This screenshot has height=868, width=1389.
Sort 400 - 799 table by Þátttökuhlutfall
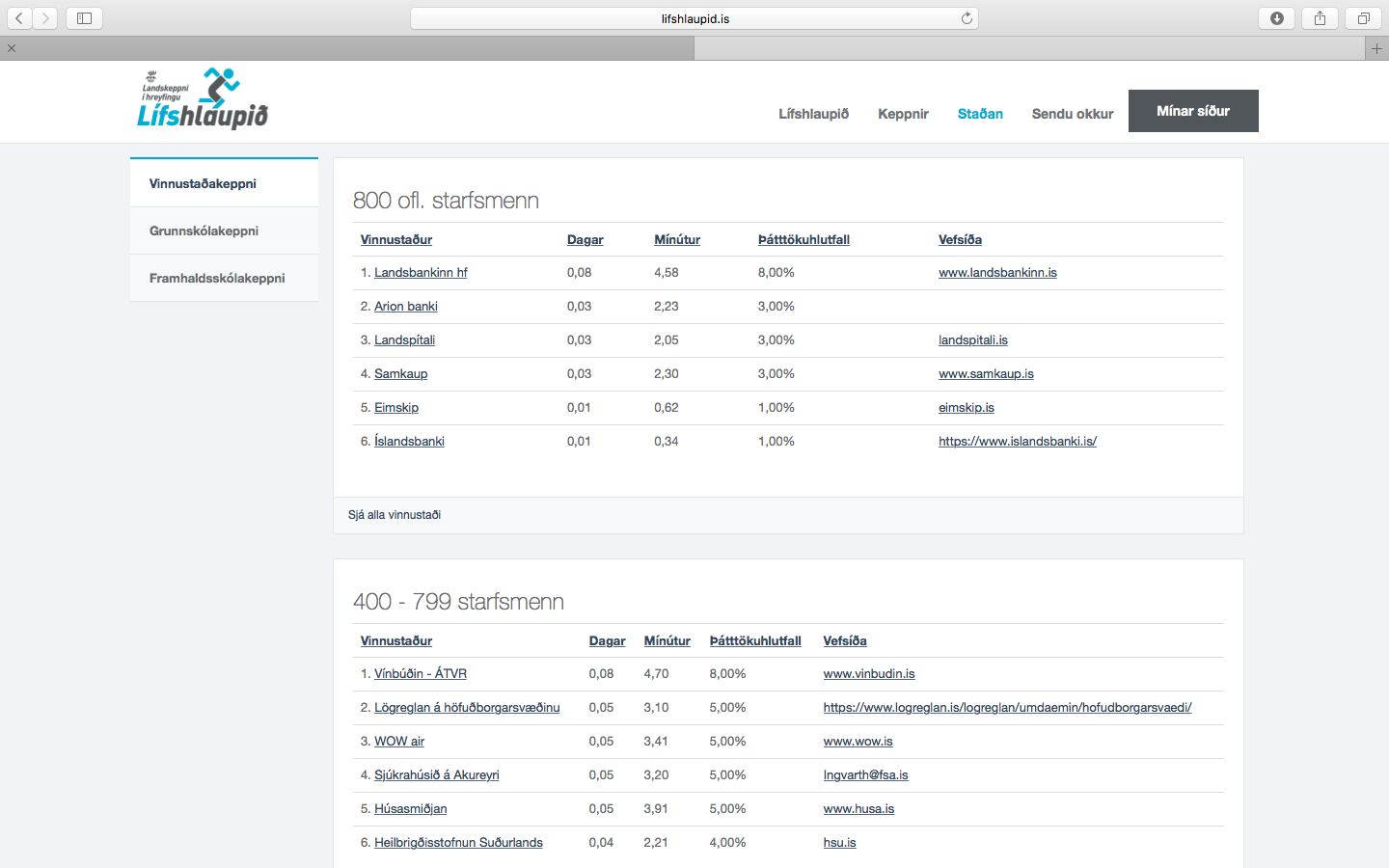pyautogui.click(x=755, y=640)
